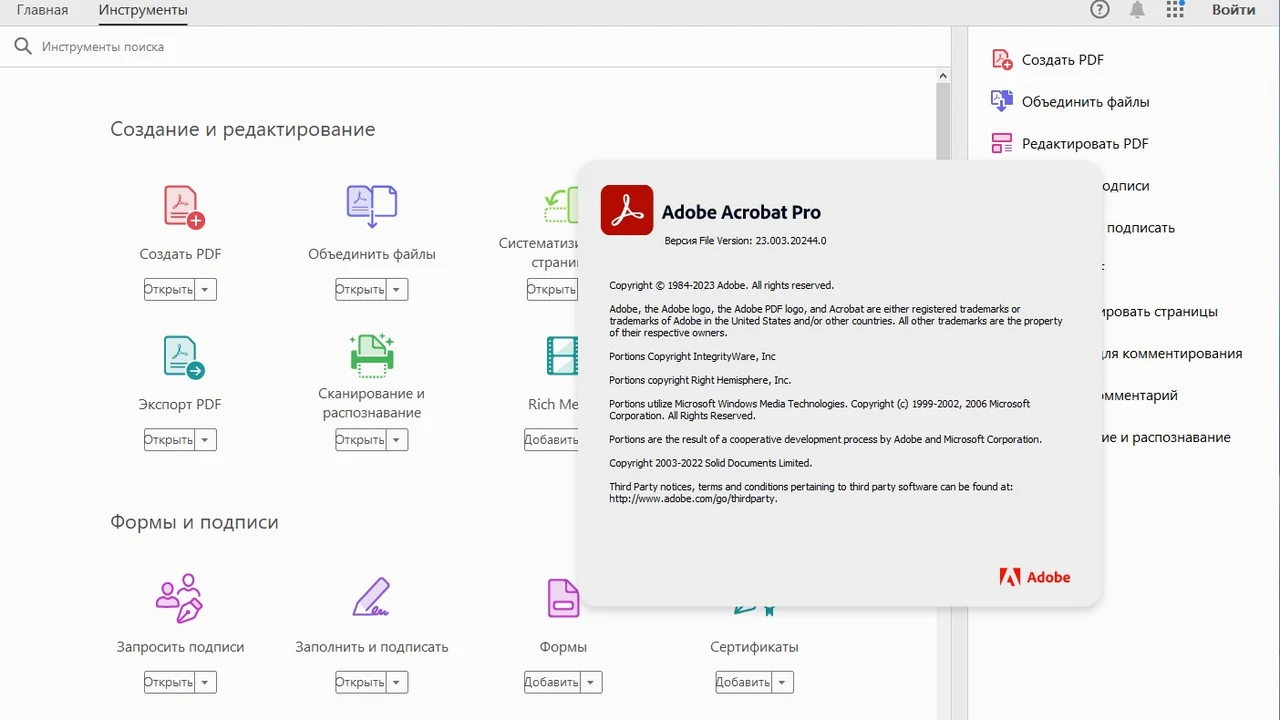This screenshot has width=1280, height=720.
Task: Expand the Export PDF Open dropdown arrow
Action: pyautogui.click(x=205, y=440)
